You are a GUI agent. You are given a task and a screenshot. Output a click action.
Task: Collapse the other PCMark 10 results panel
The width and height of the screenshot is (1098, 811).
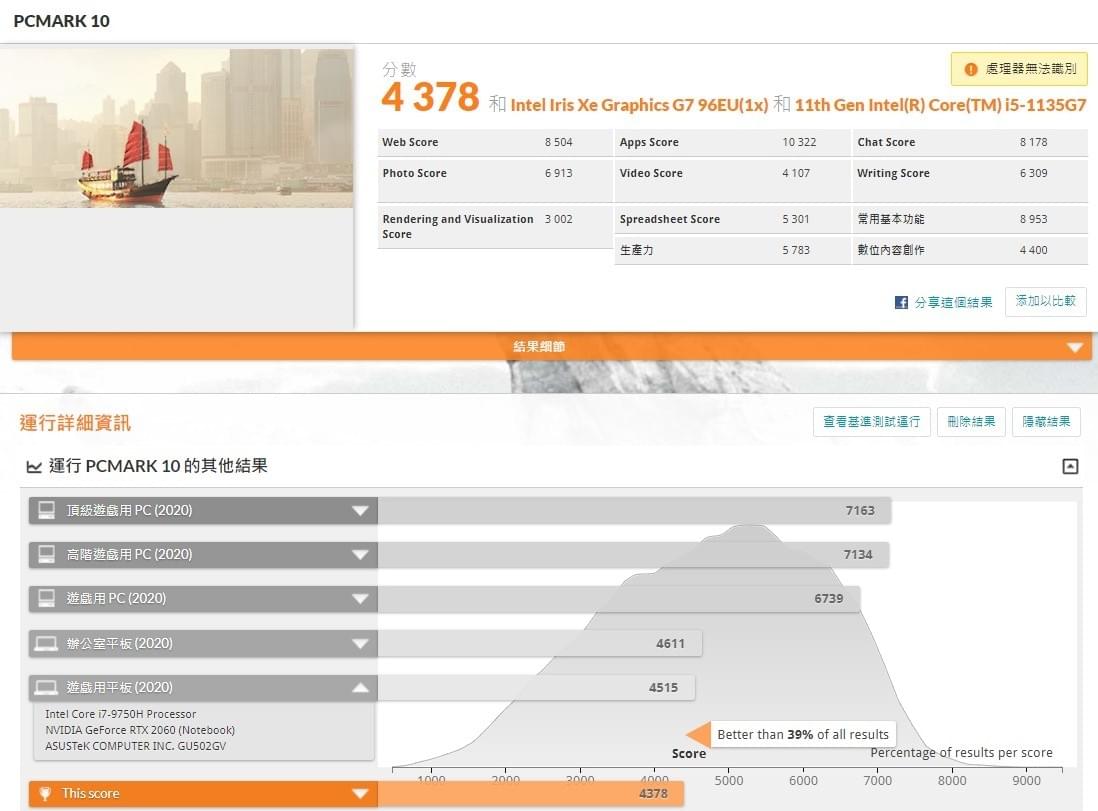point(1070,466)
